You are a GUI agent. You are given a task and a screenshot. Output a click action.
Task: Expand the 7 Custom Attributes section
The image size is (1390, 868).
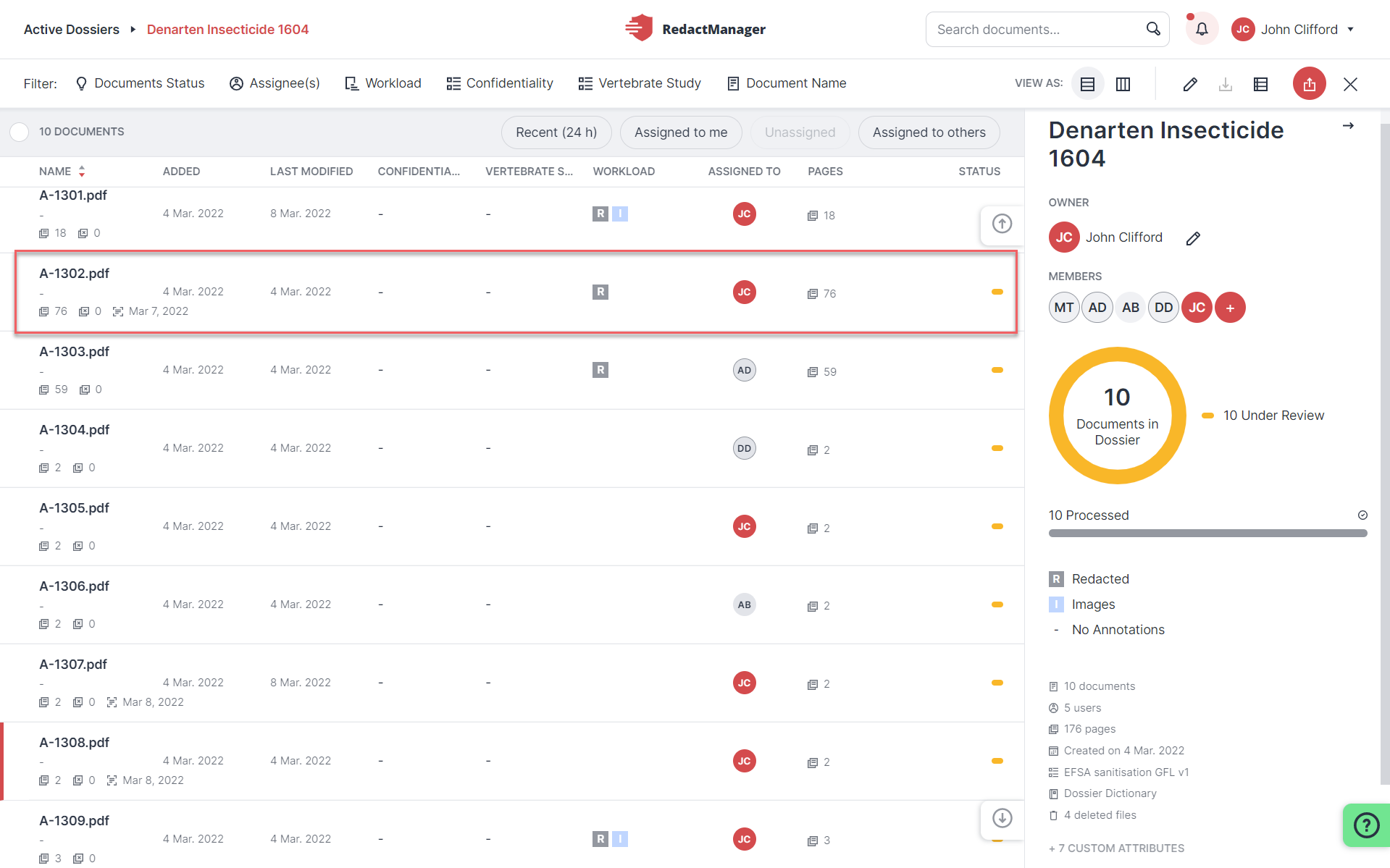tap(1116, 848)
